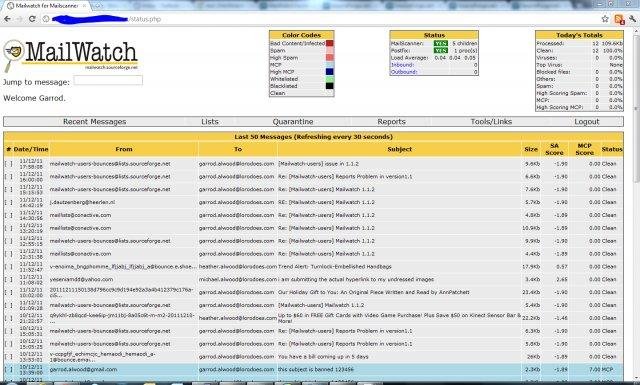This screenshot has height=385, width=640.
Task: Click the MailScanner YES status indicator
Action: point(441,43)
